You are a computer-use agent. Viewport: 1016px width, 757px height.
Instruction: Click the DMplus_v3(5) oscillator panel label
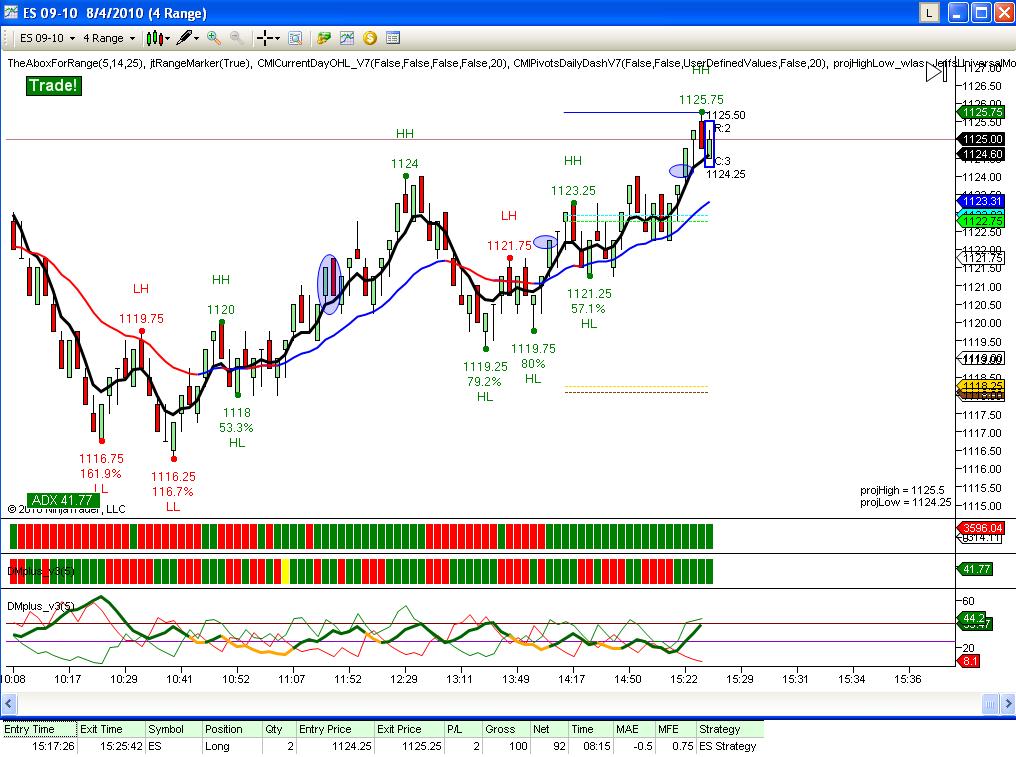41,606
